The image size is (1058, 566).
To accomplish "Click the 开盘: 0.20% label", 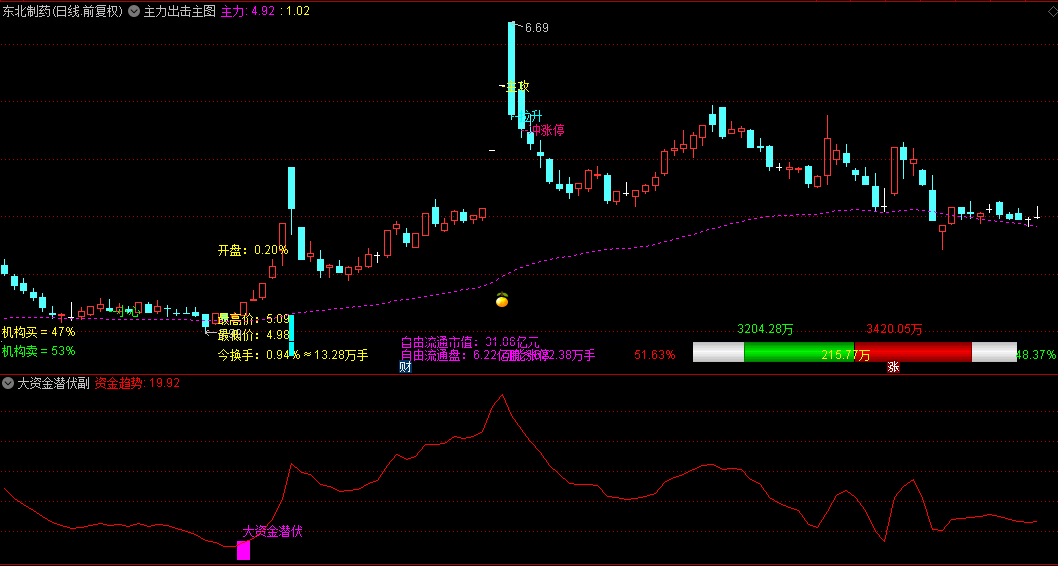I will pos(252,250).
